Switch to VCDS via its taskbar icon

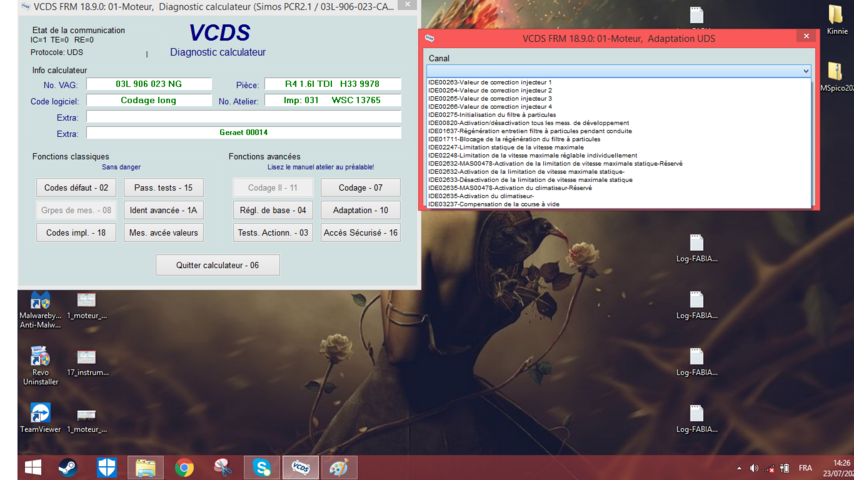[301, 467]
